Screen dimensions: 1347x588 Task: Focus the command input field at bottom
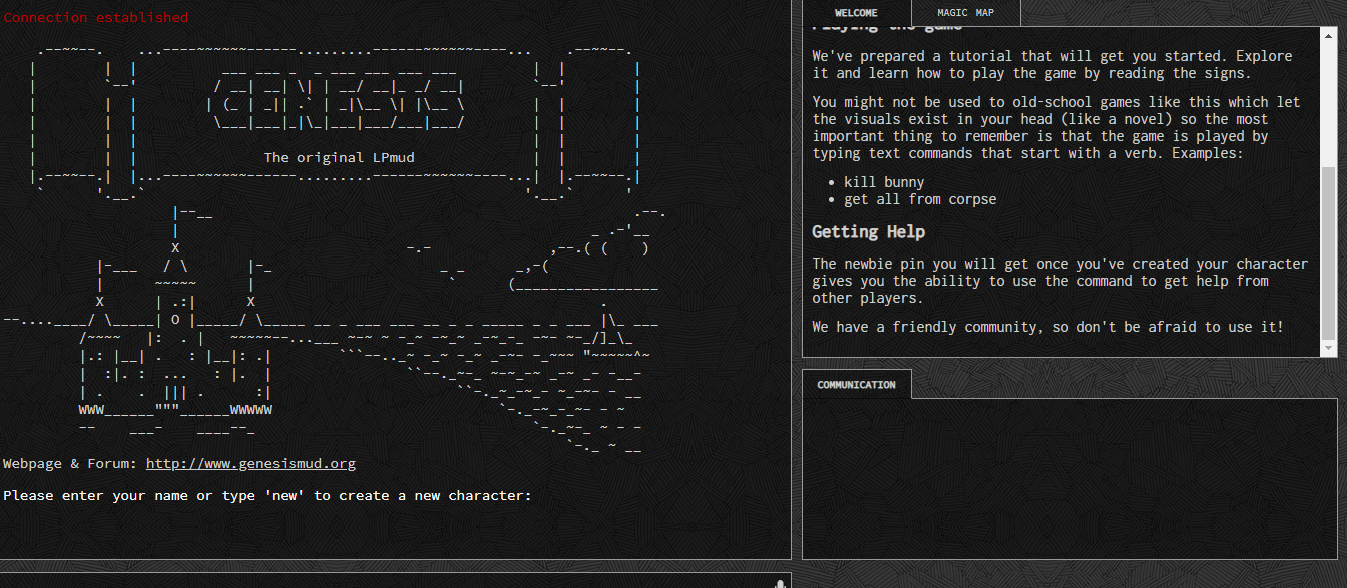tap(385, 581)
